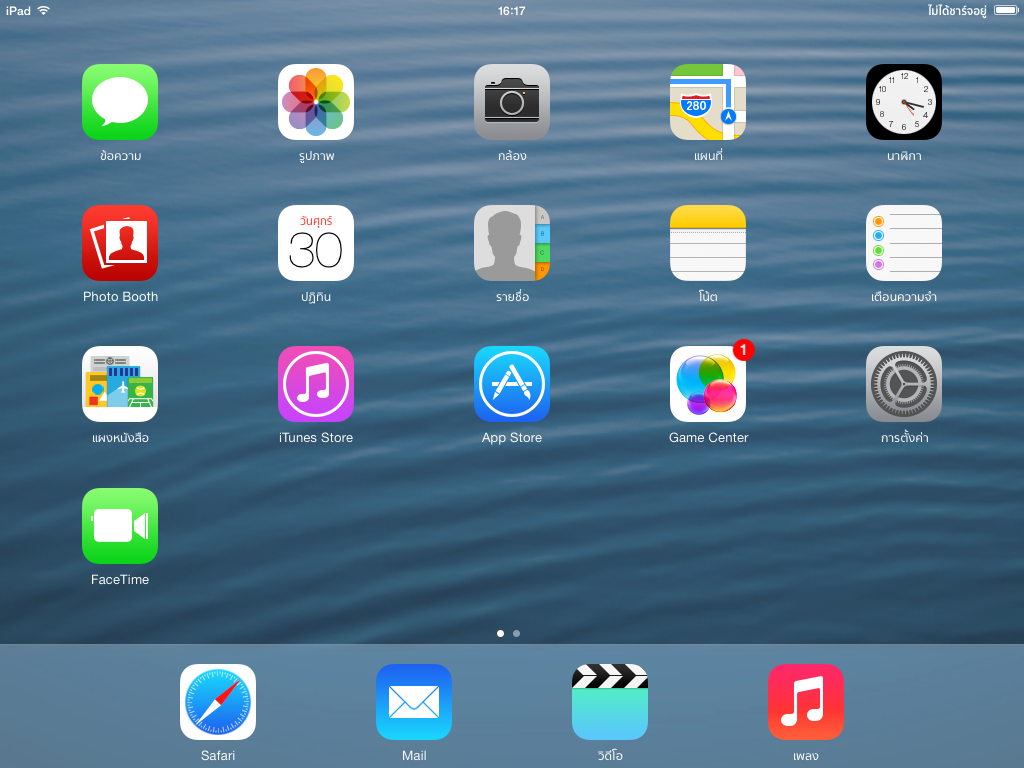Launch the iTunes Store app
1024x768 pixels.
click(x=316, y=384)
